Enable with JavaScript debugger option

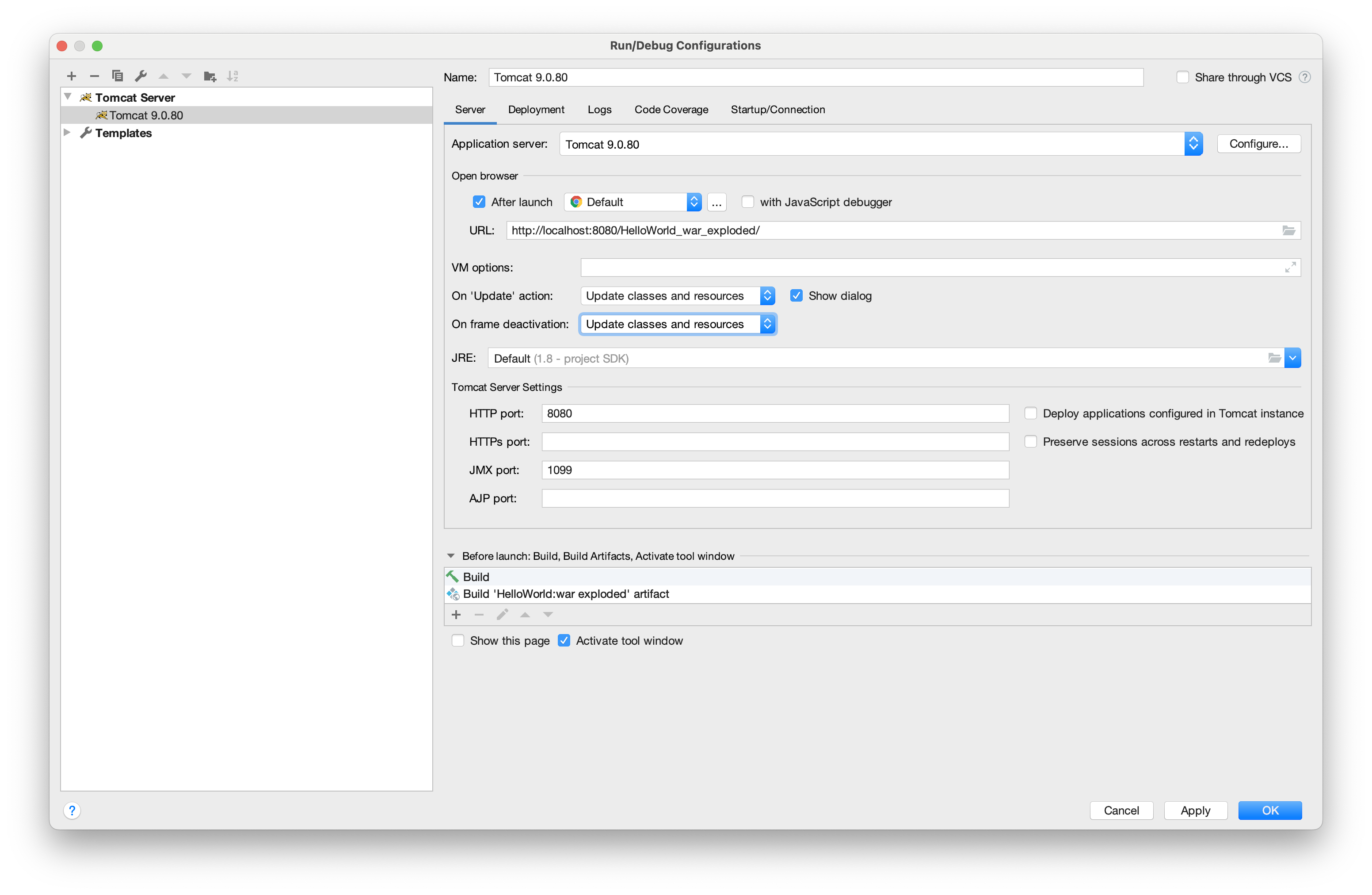748,202
